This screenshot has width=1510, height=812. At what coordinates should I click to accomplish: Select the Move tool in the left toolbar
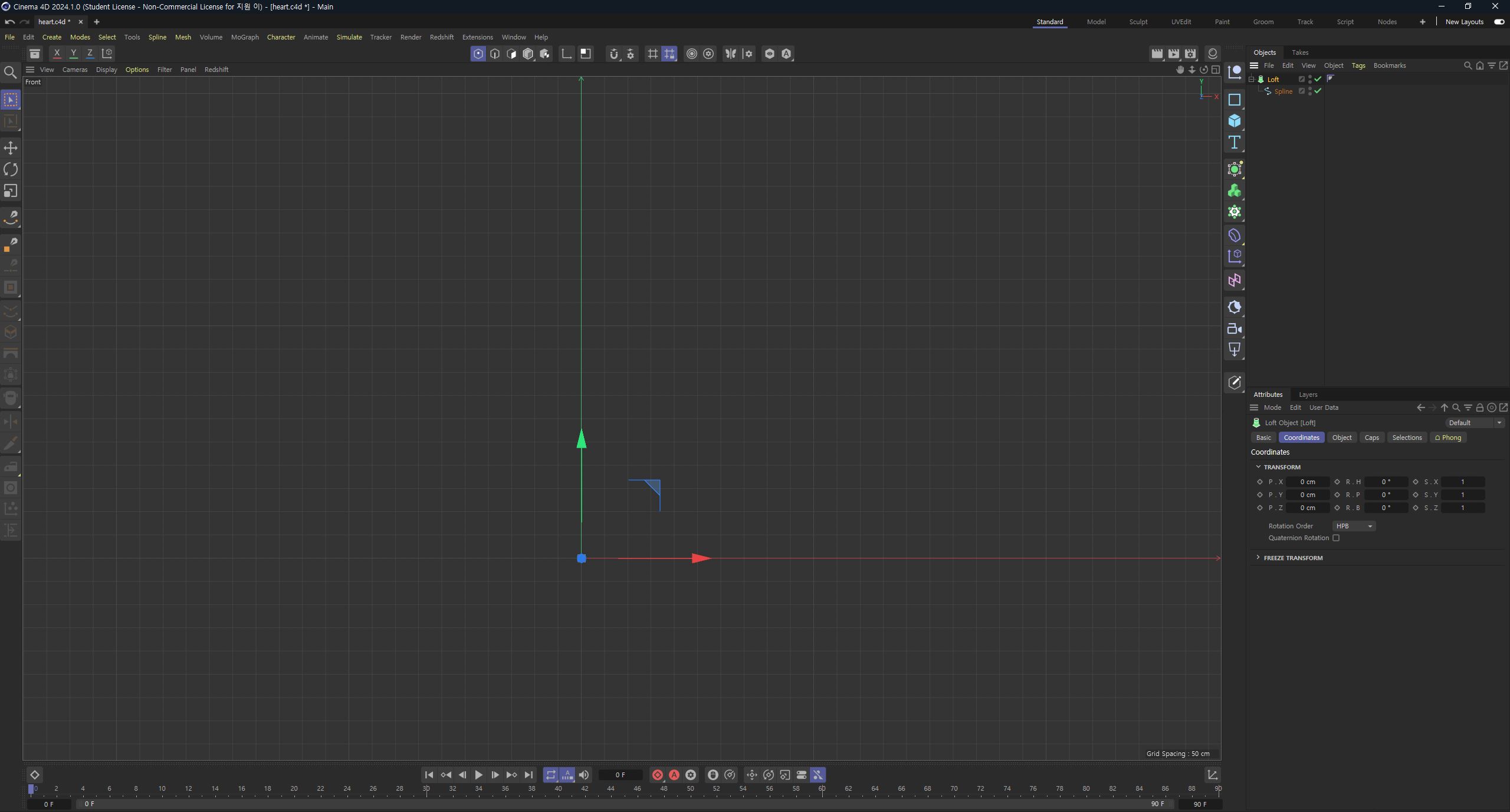pyautogui.click(x=11, y=147)
